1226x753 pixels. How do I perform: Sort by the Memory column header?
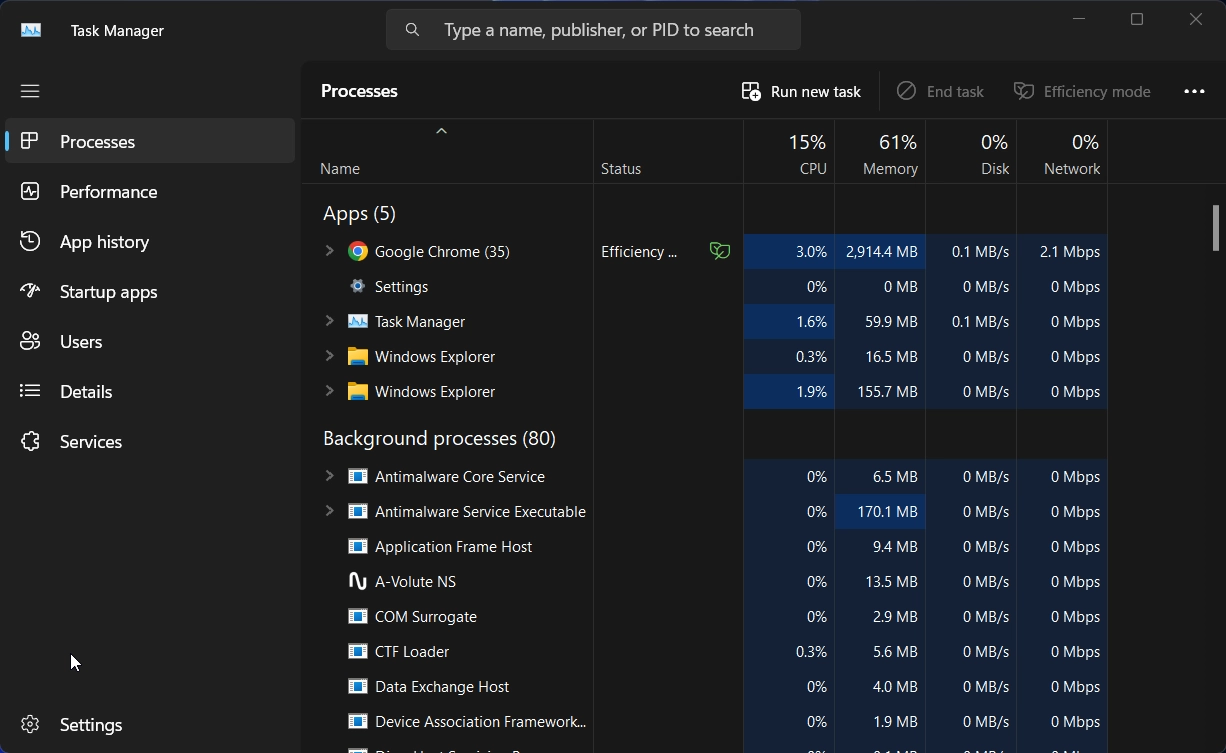(x=880, y=152)
